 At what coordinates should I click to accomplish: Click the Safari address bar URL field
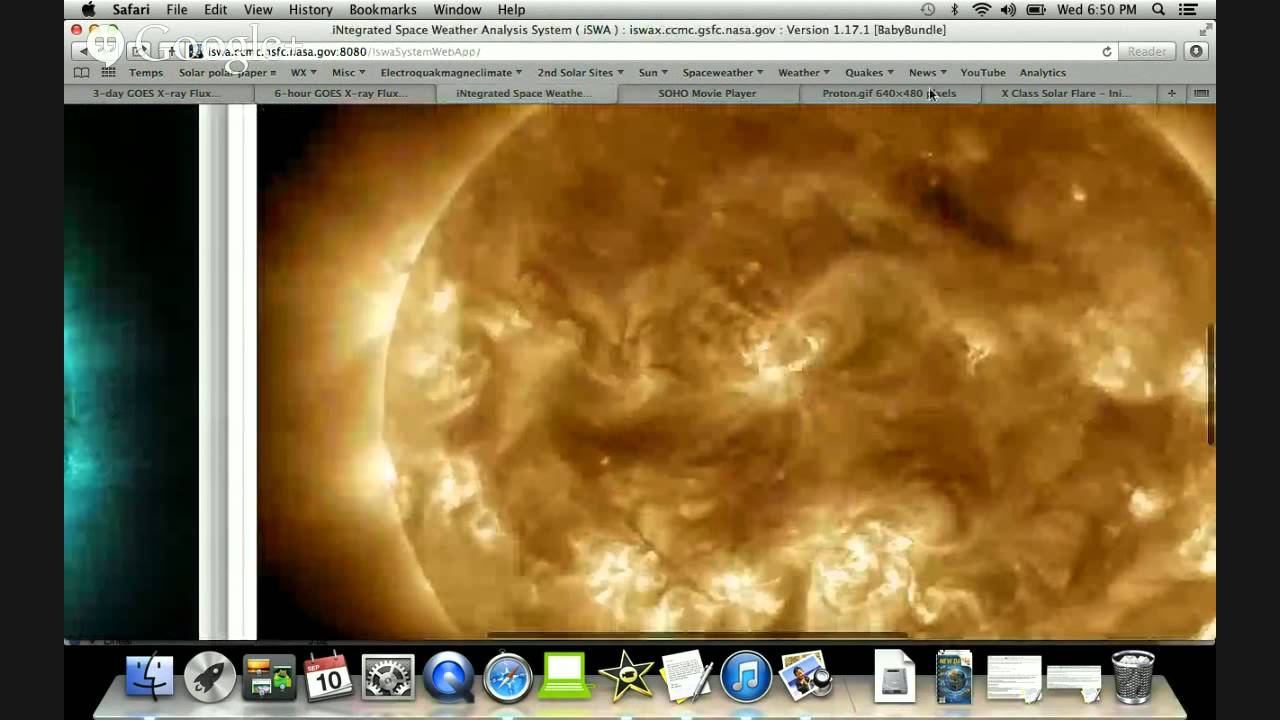pos(650,52)
